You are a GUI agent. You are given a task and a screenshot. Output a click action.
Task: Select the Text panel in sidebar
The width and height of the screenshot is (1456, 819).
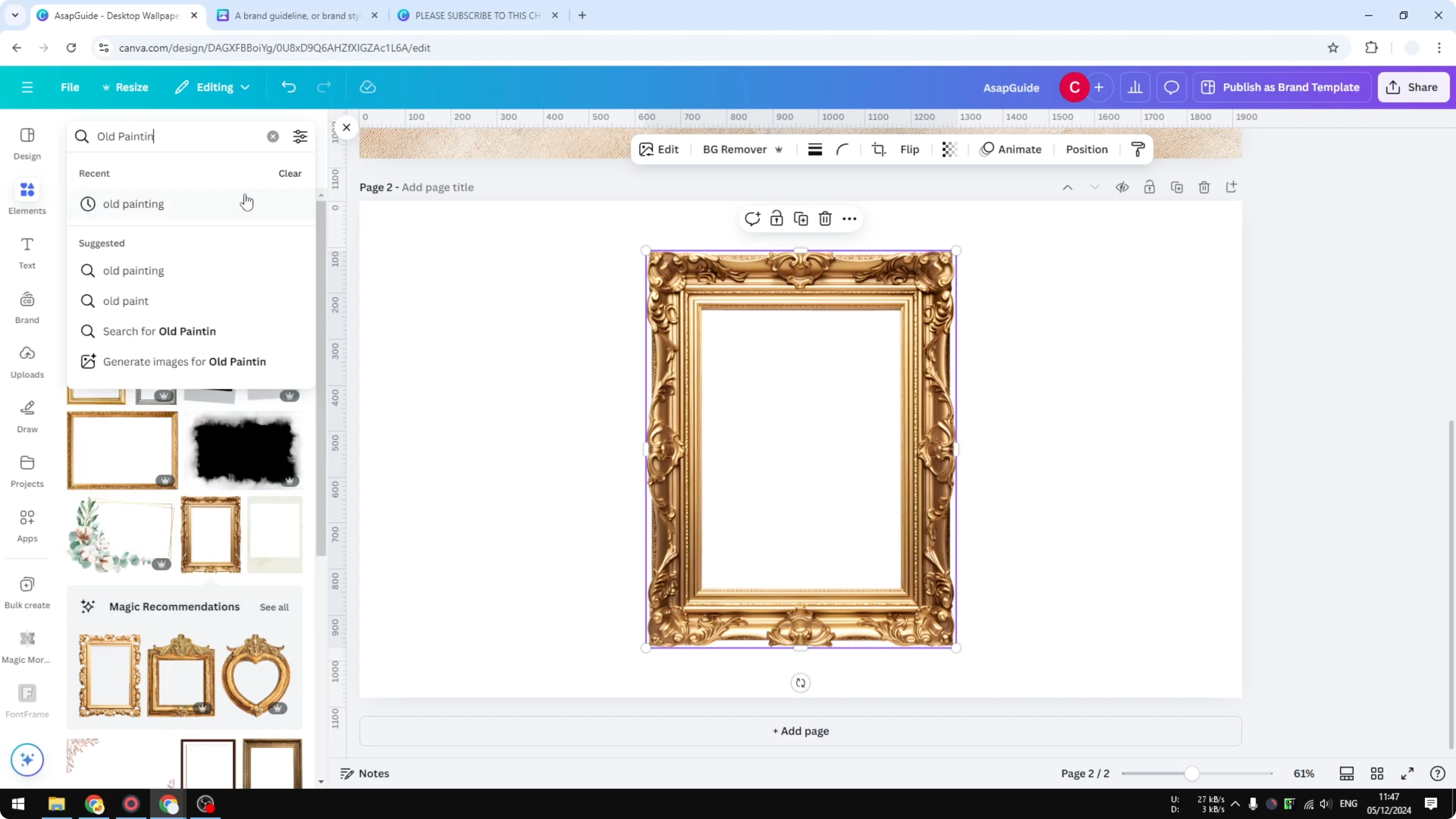click(x=27, y=253)
